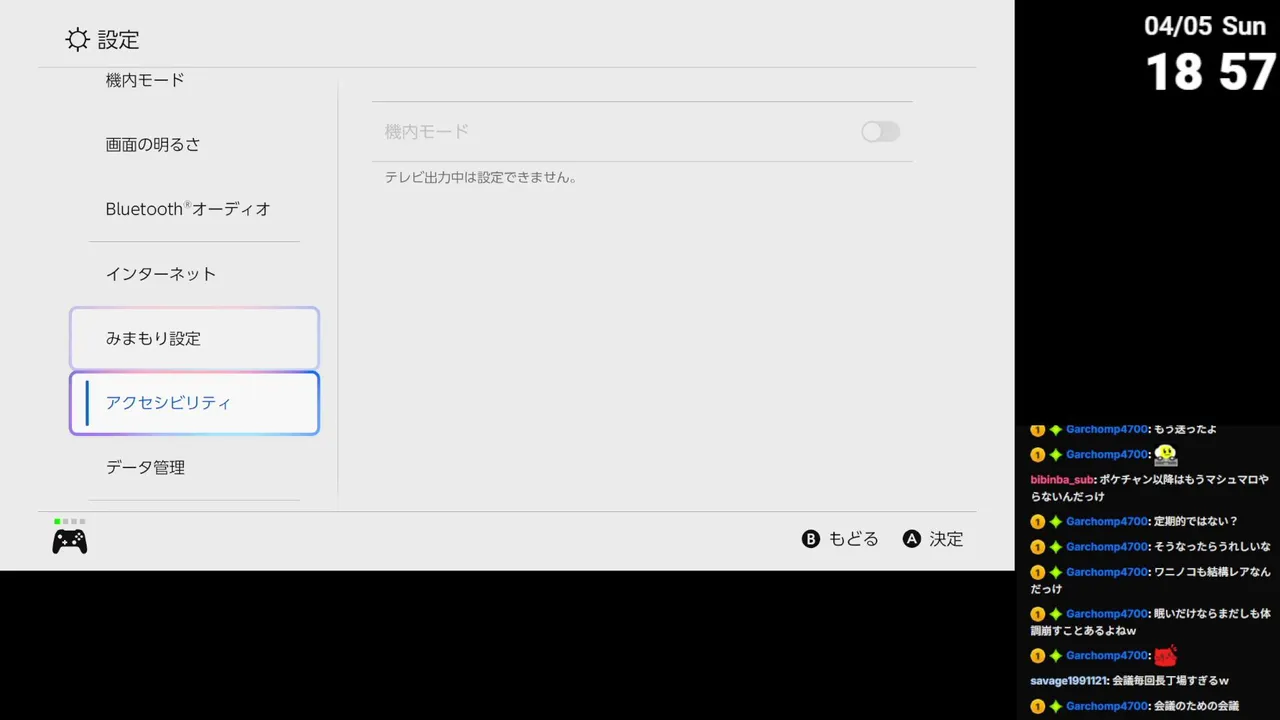Click the テレビ出力中は設定できません。 note
1280x720 pixels.
point(481,177)
